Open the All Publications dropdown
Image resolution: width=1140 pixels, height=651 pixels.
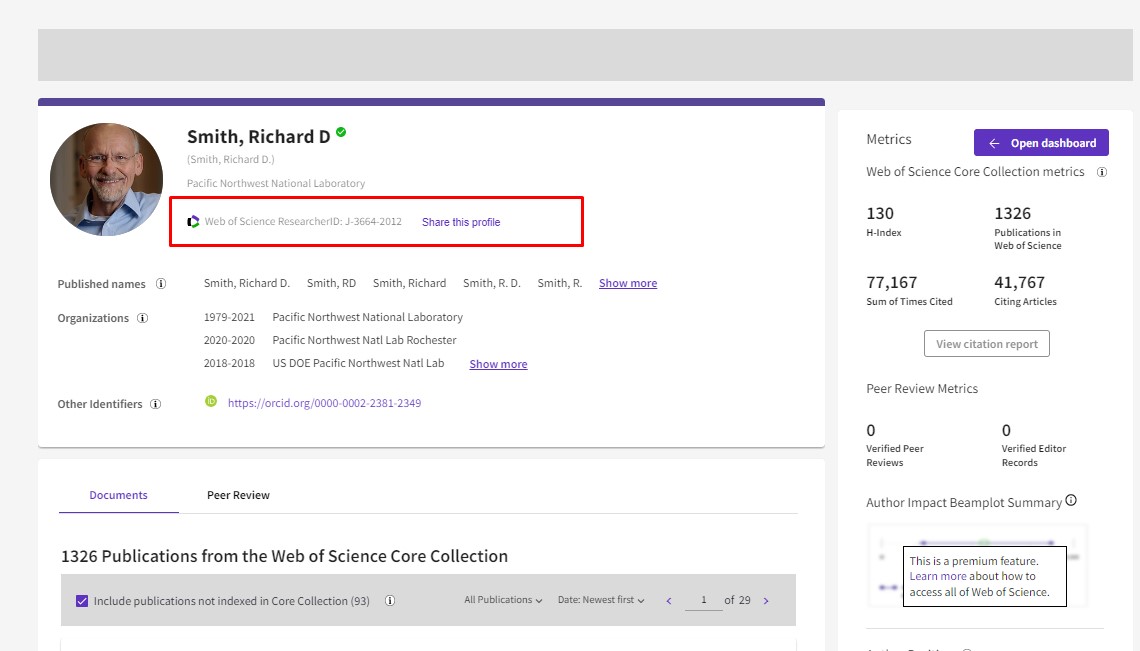[502, 600]
